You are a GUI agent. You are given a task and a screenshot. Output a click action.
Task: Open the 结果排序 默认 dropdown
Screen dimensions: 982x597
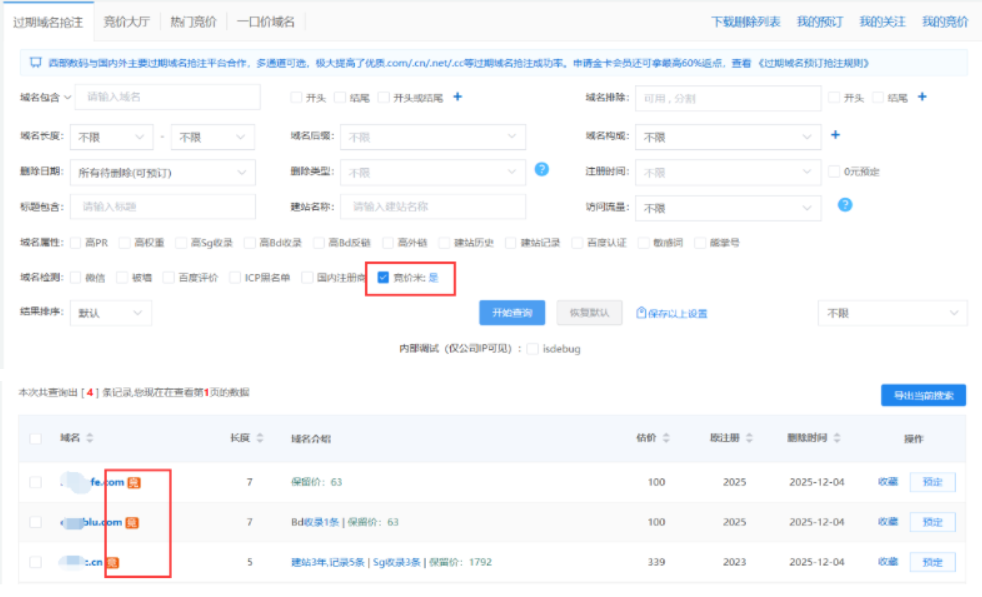(111, 313)
